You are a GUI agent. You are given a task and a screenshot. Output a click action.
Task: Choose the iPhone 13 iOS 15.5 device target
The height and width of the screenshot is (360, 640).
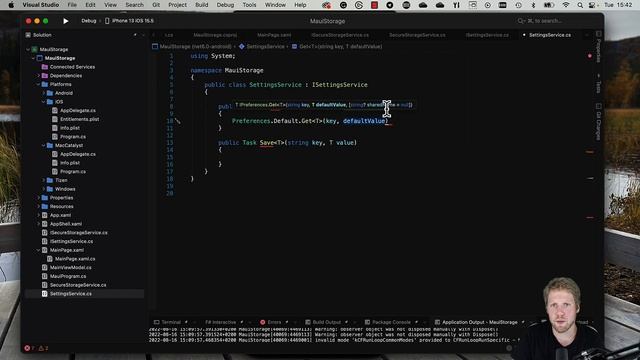coord(130,21)
